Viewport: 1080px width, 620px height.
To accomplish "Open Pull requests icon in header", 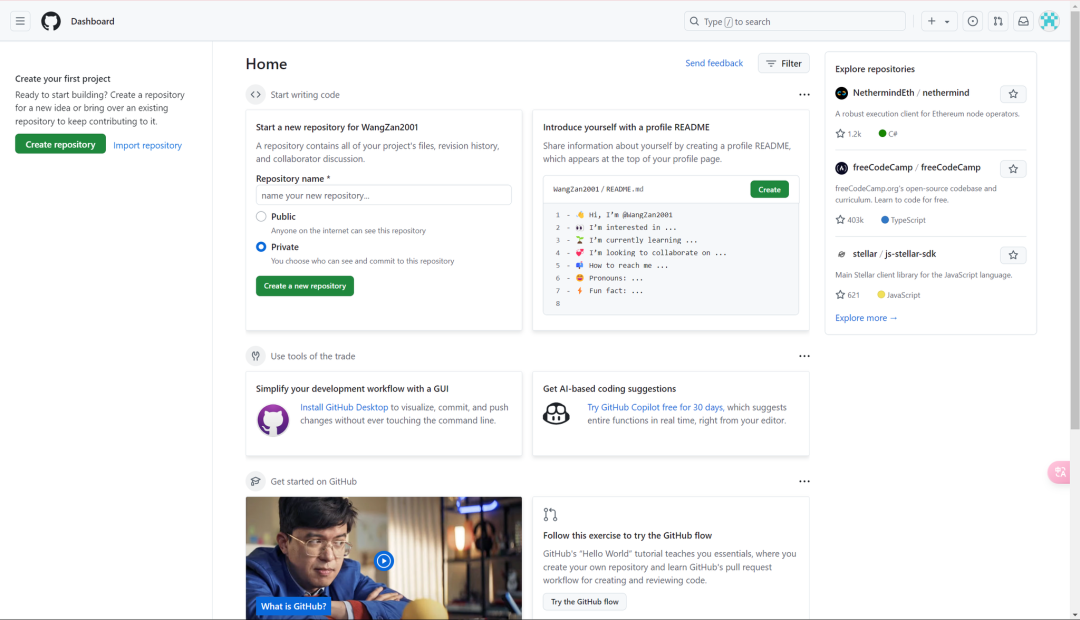I will click(x=998, y=21).
